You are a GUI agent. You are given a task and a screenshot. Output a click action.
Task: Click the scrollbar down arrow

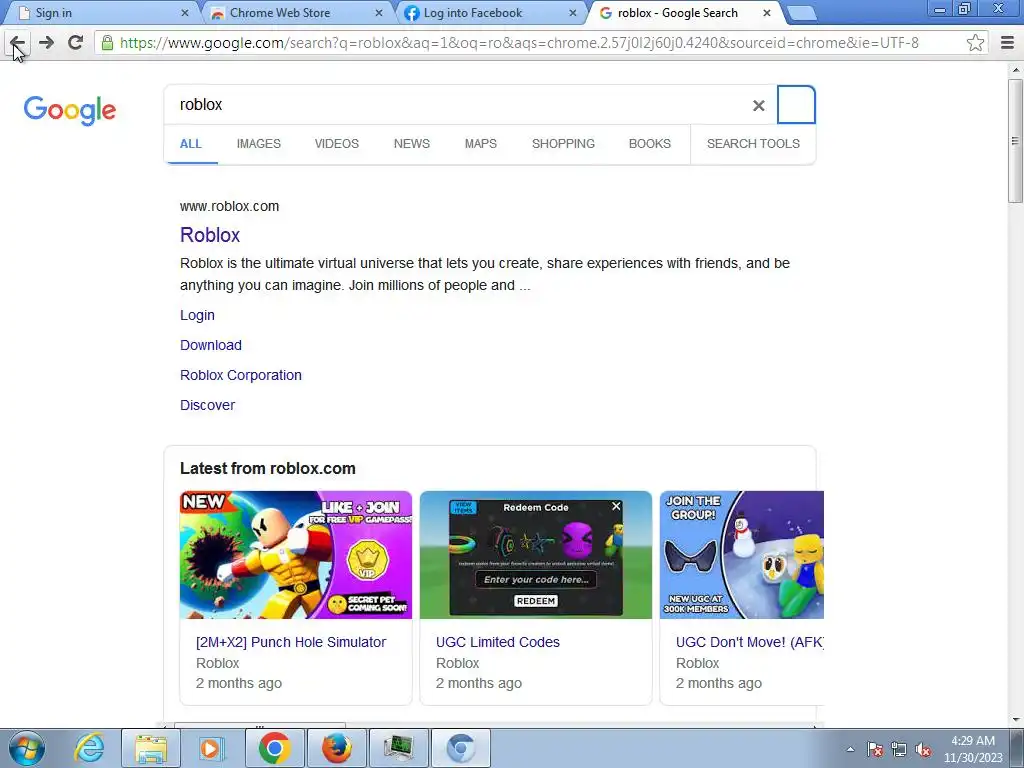coord(1015,719)
